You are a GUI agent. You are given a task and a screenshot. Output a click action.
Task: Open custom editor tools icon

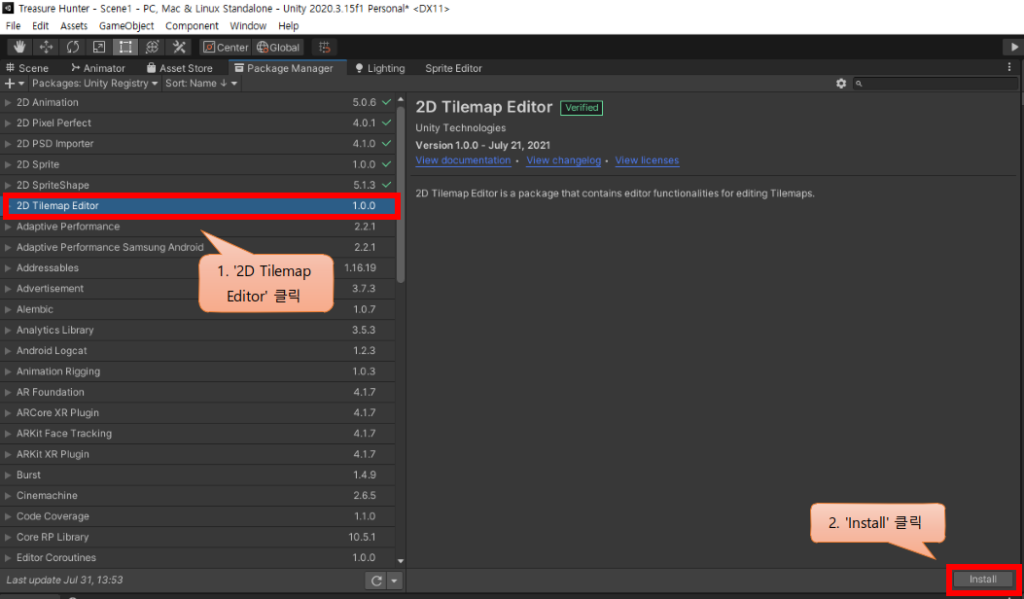tap(179, 47)
